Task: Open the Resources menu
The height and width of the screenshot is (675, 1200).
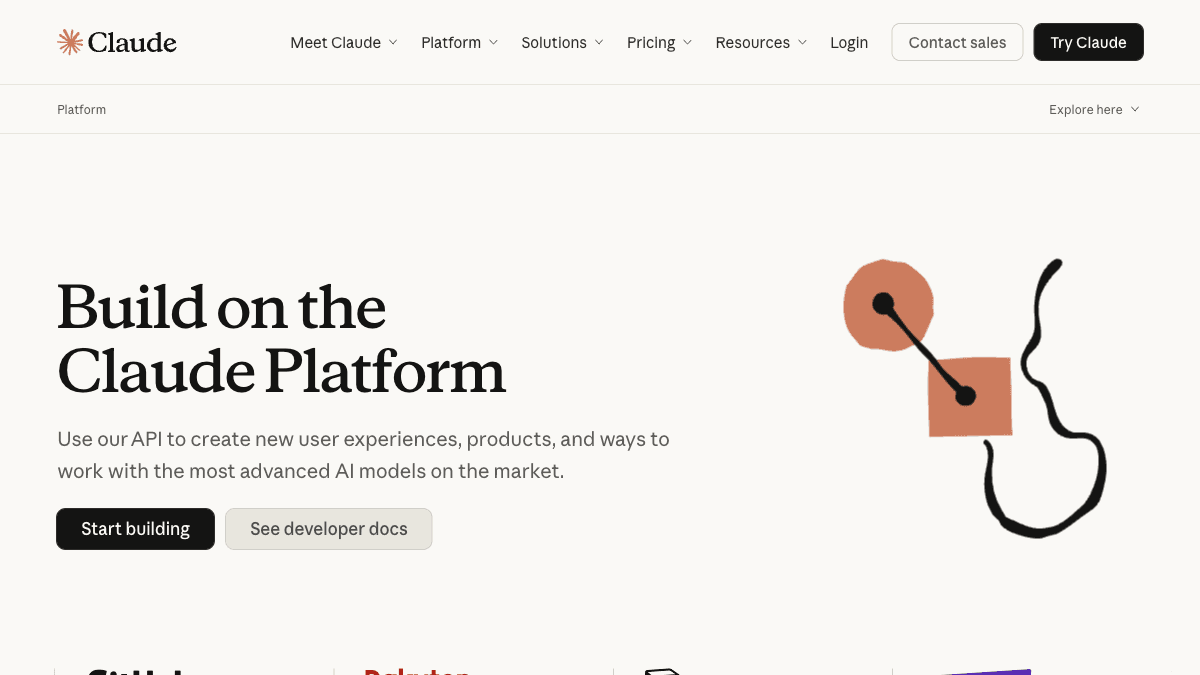Action: (761, 42)
